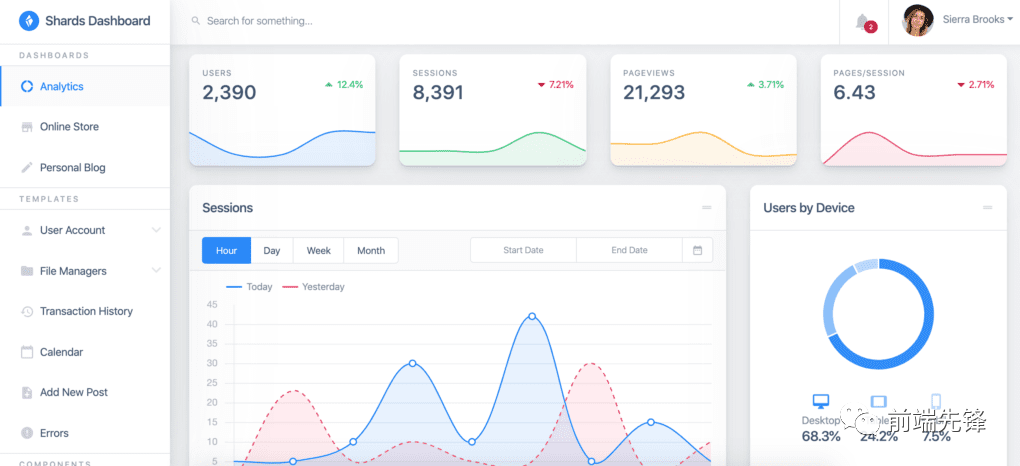Image resolution: width=1020 pixels, height=466 pixels.
Task: Open the notifications bell icon
Action: click(863, 22)
